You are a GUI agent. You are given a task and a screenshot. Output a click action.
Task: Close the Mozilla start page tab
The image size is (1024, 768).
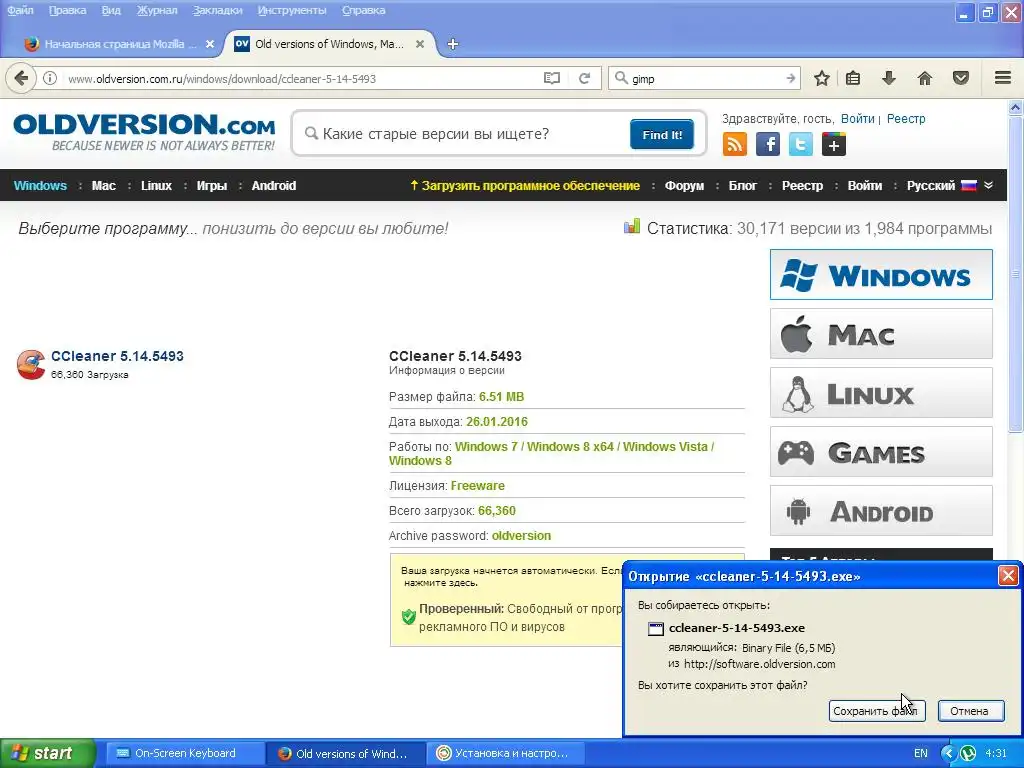point(210,44)
